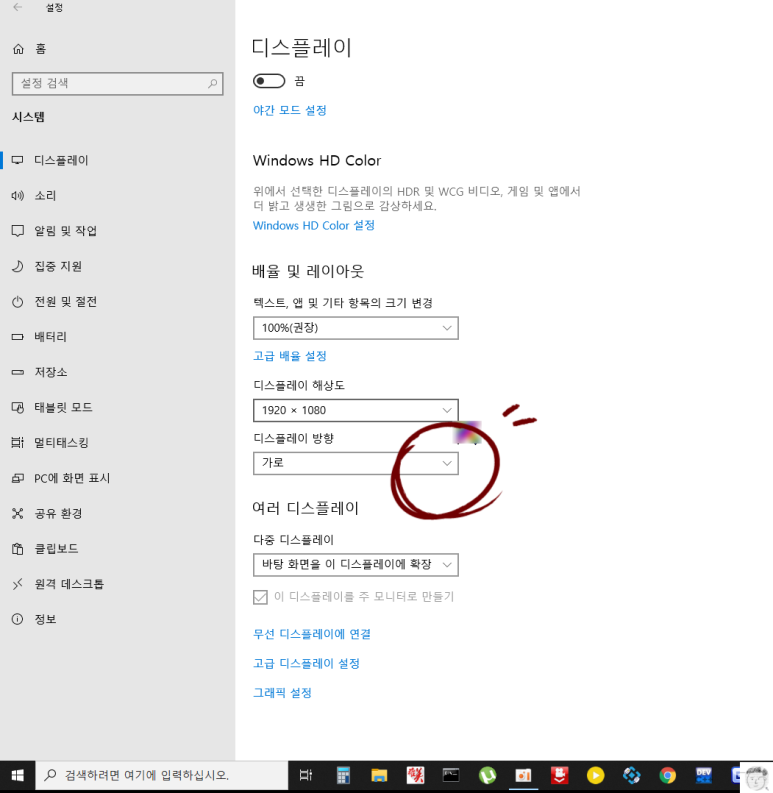Viewport: 773px width, 793px height.
Task: Open the red video downloader taskbar icon
Action: point(560,775)
